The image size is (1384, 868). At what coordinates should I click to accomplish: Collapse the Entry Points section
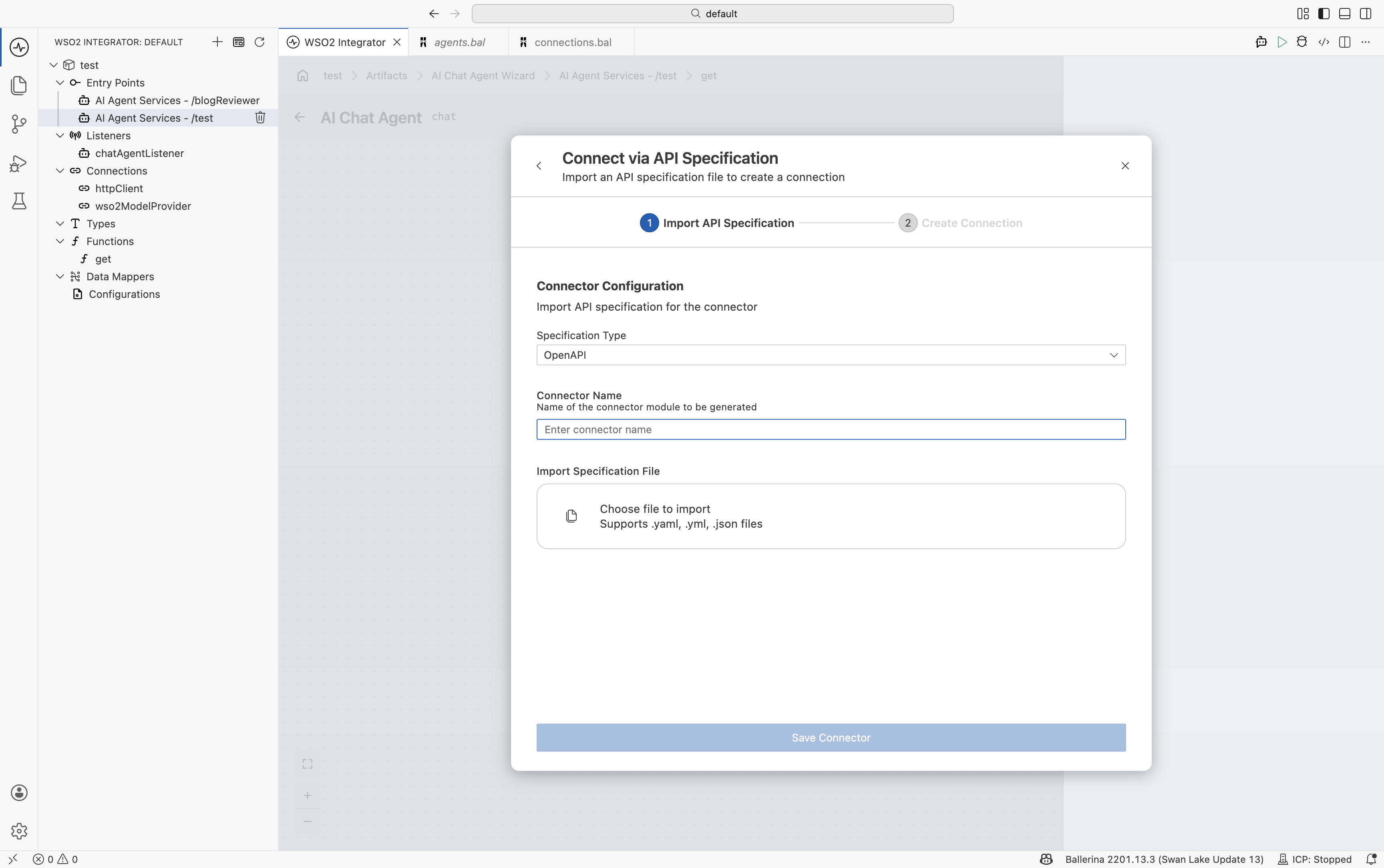(x=60, y=82)
